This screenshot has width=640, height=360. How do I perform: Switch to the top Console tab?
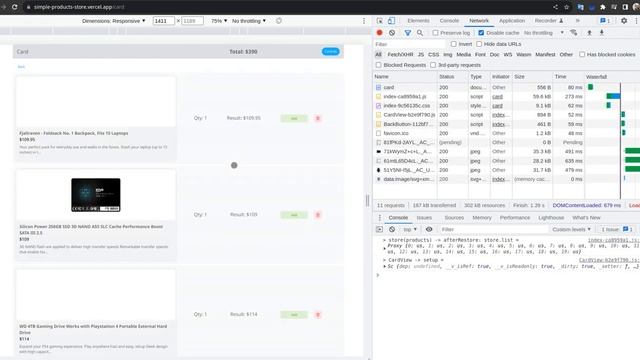(x=449, y=20)
